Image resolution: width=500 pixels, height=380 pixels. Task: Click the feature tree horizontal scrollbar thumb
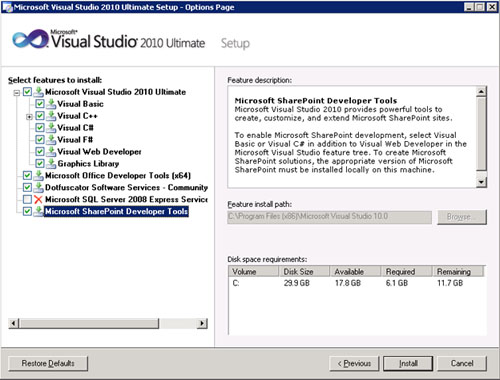tap(89, 323)
